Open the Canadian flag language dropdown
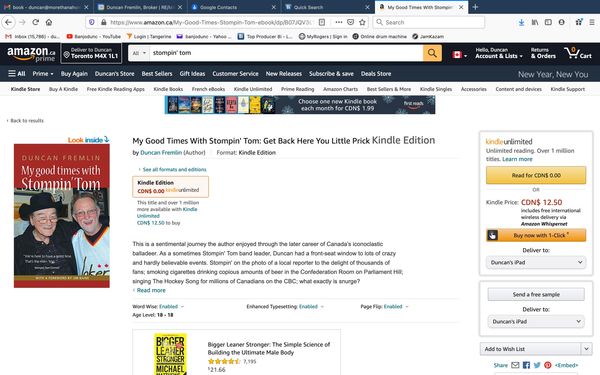600x375 pixels. 460,55
